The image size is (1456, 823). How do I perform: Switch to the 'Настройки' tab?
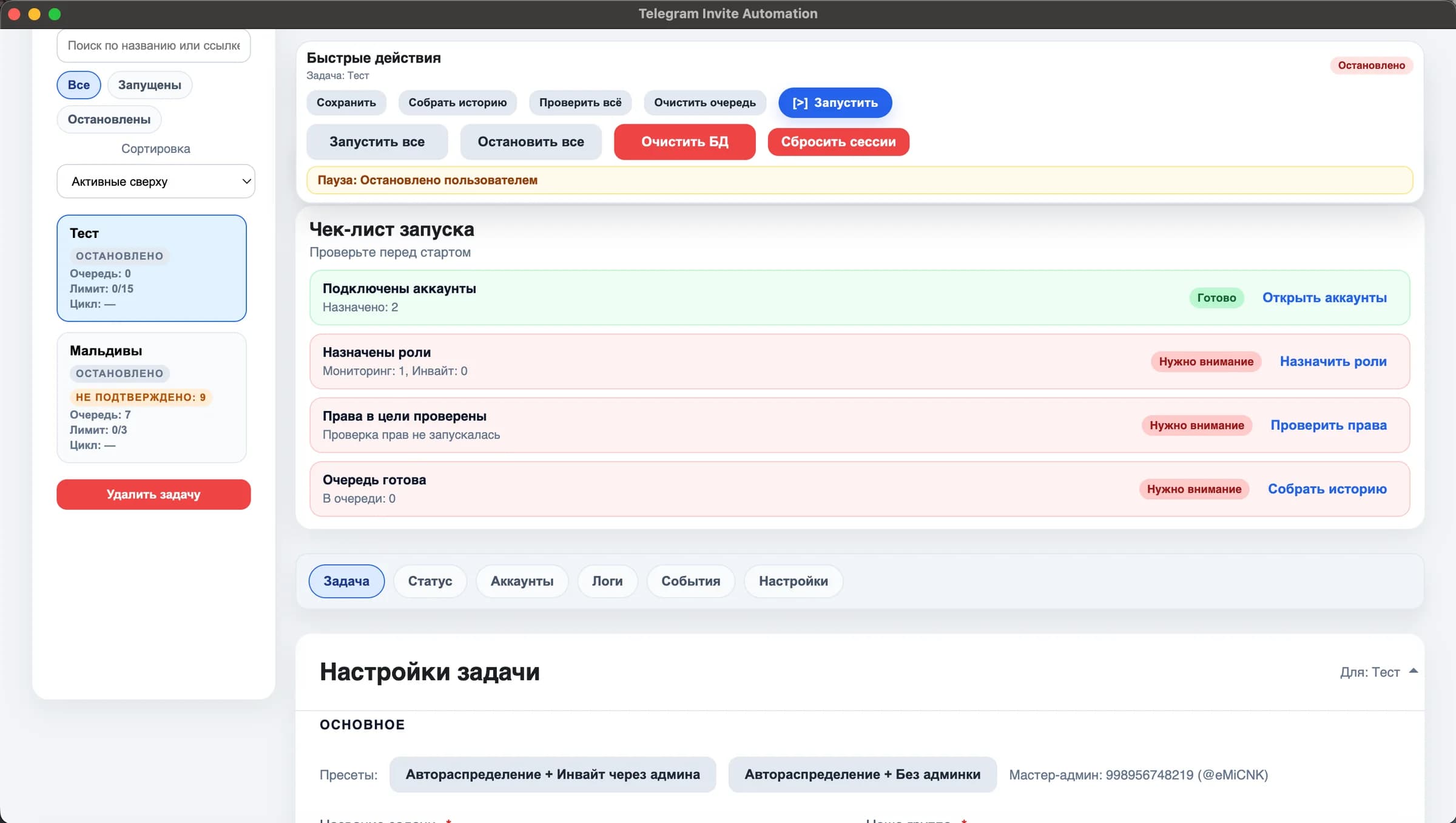click(794, 581)
